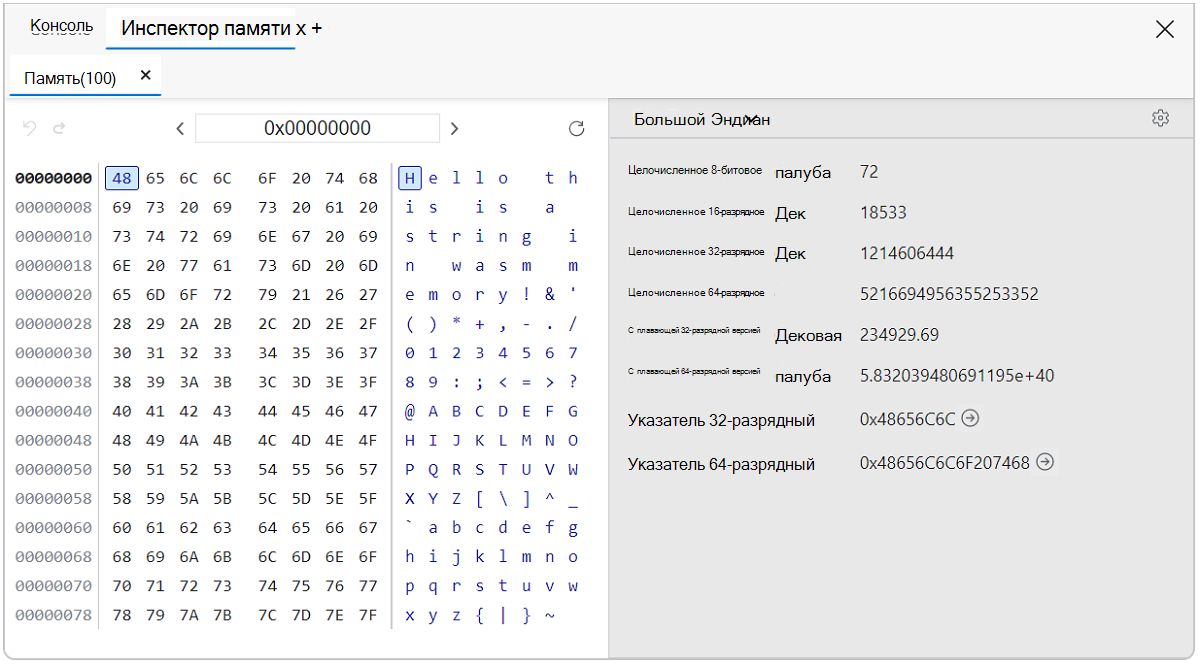Close the DevTools drawer panel
1200x665 pixels.
pos(1164,29)
